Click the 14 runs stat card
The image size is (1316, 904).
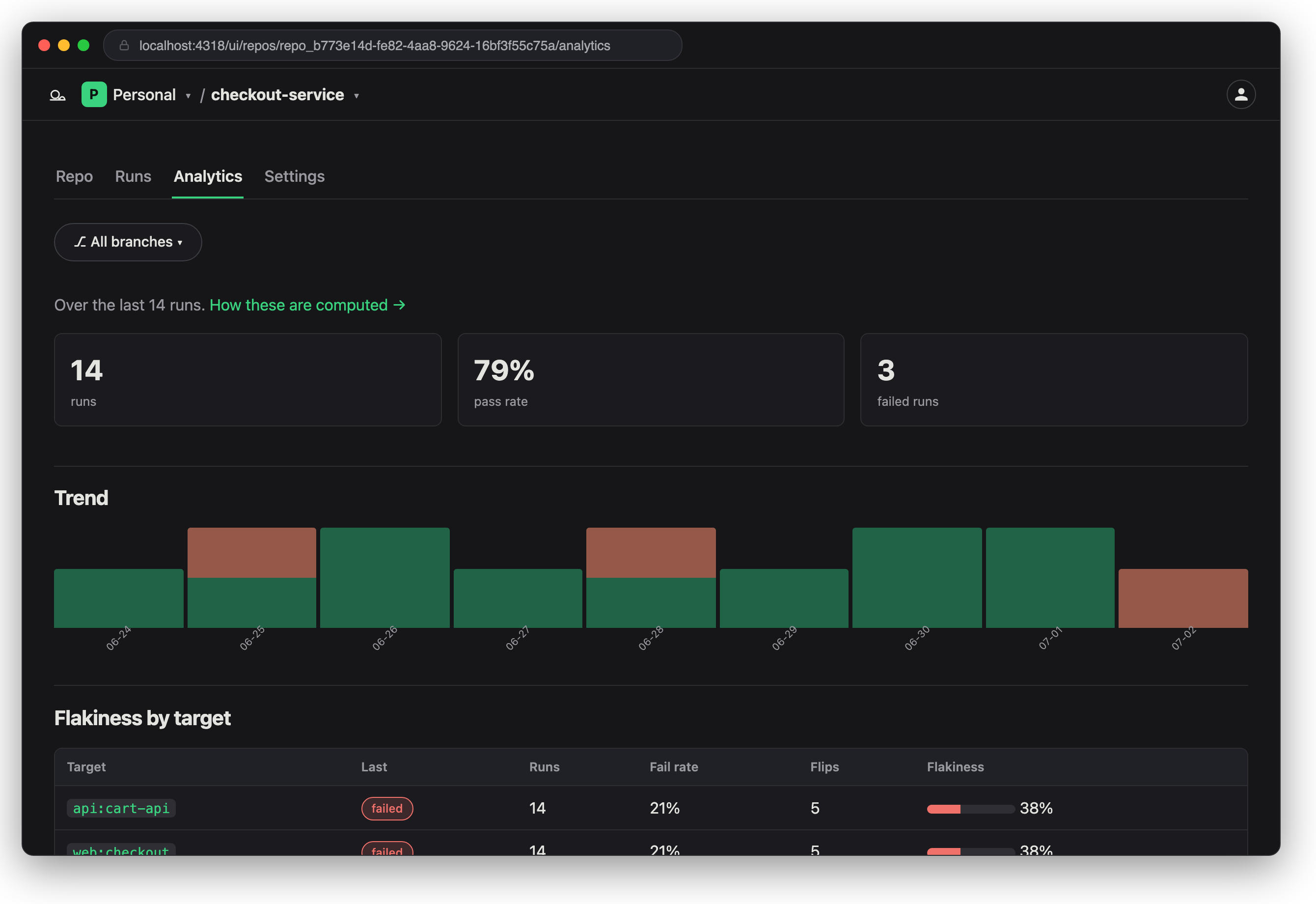(247, 379)
